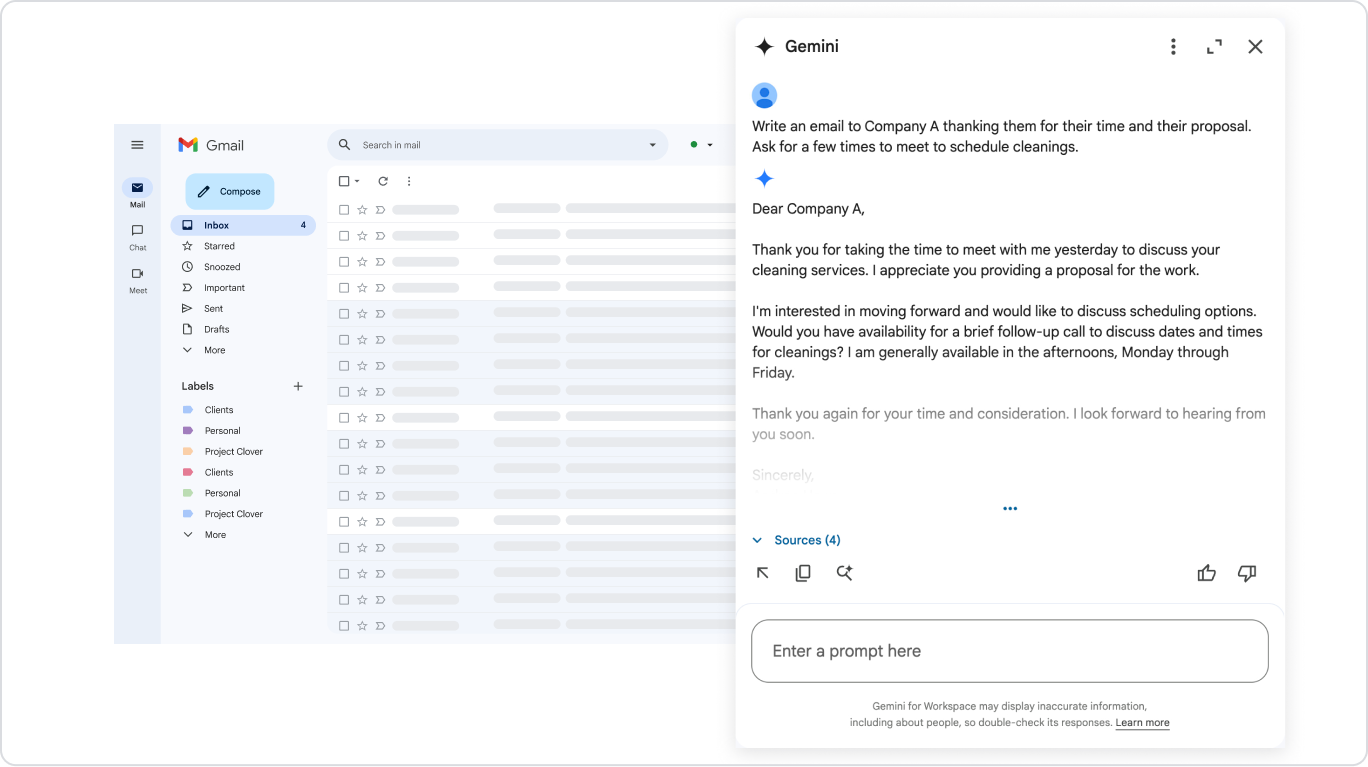Viewport: 1368px width, 767px height.
Task: Open the Learn more link
Action: click(1142, 722)
